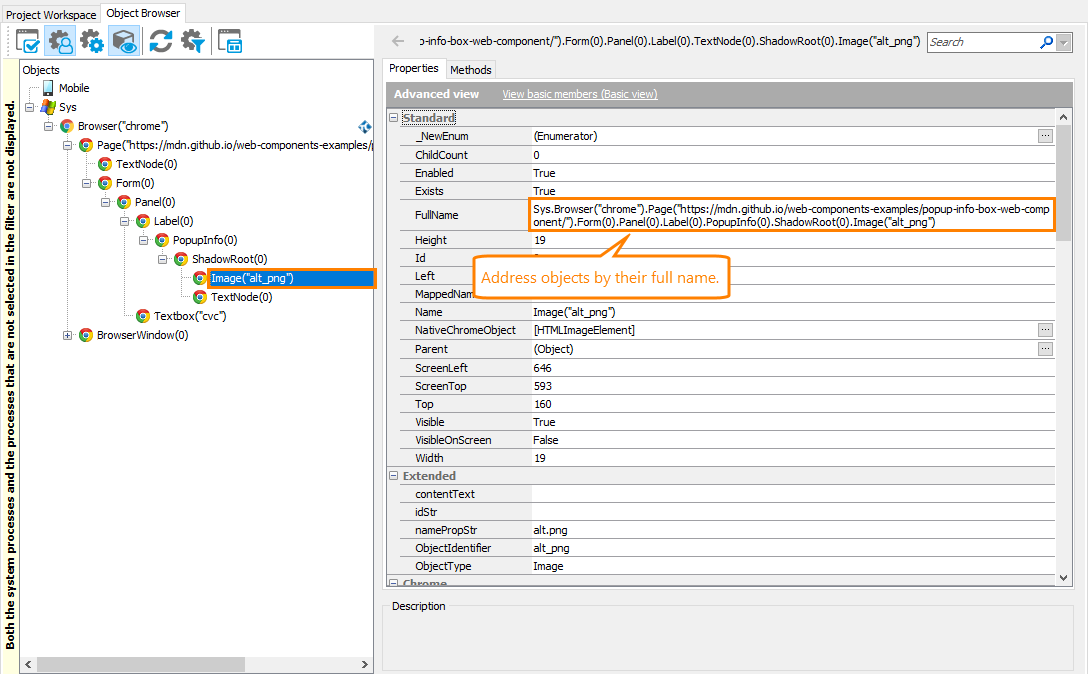The image size is (1088, 674).
Task: Open the Methods tab
Action: point(471,69)
